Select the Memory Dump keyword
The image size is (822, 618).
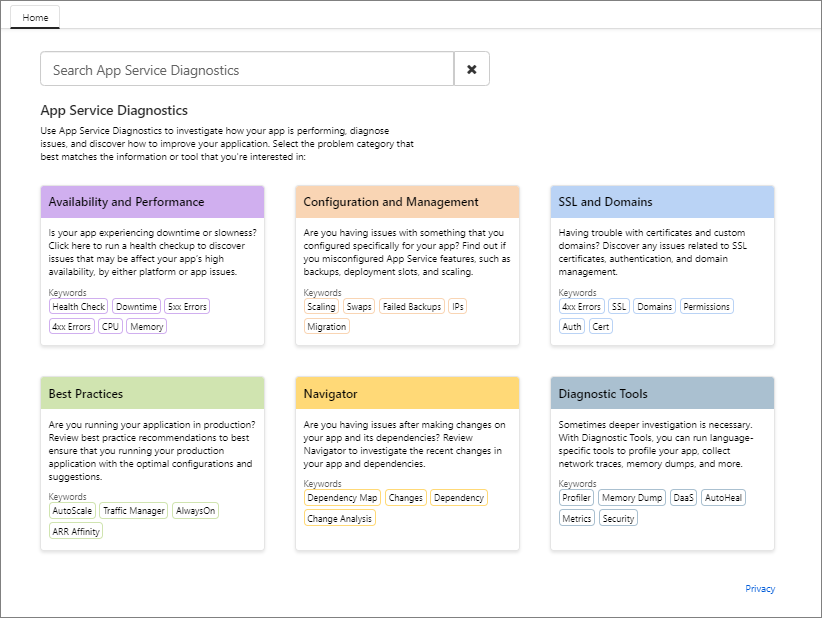click(631, 497)
